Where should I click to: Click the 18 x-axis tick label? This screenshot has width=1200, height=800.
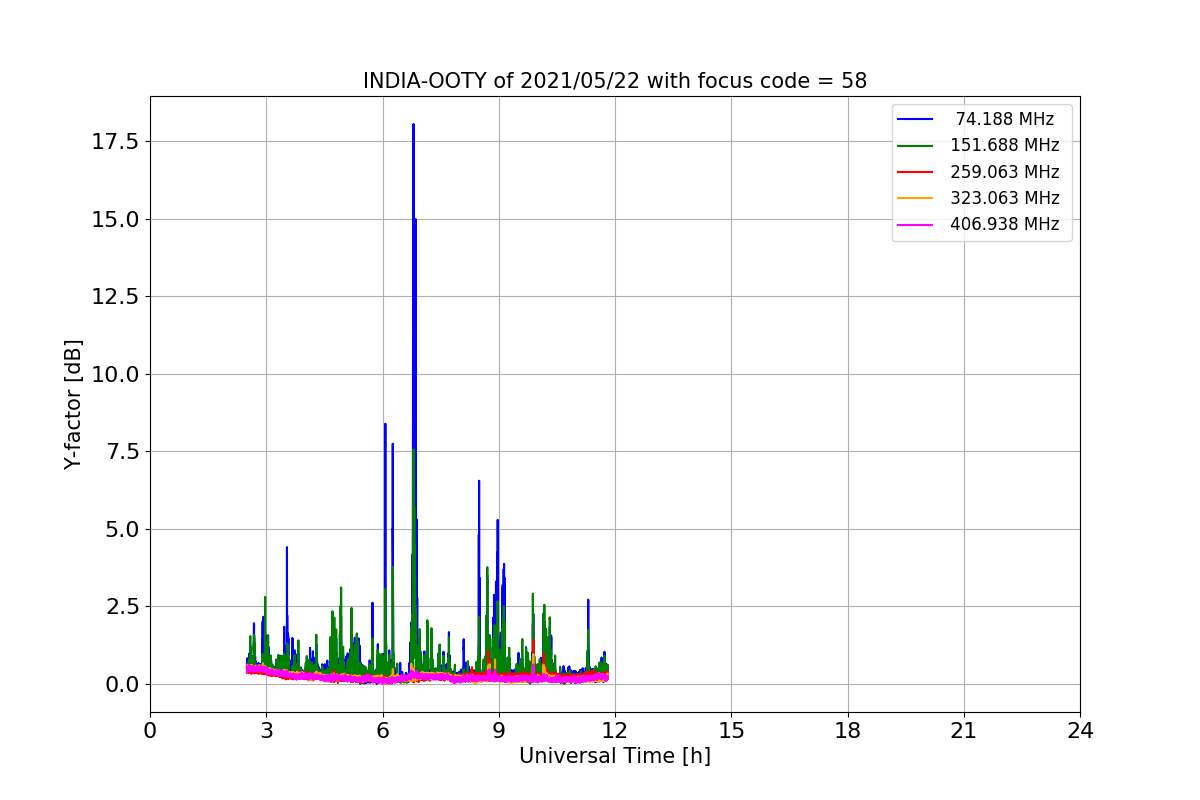click(x=848, y=731)
